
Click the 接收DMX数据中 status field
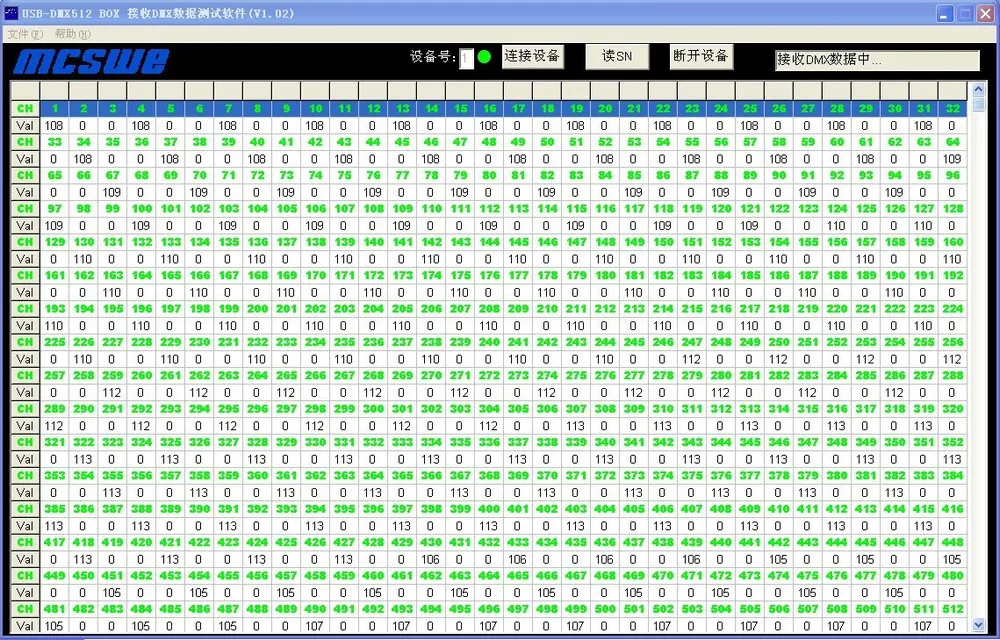(877, 60)
